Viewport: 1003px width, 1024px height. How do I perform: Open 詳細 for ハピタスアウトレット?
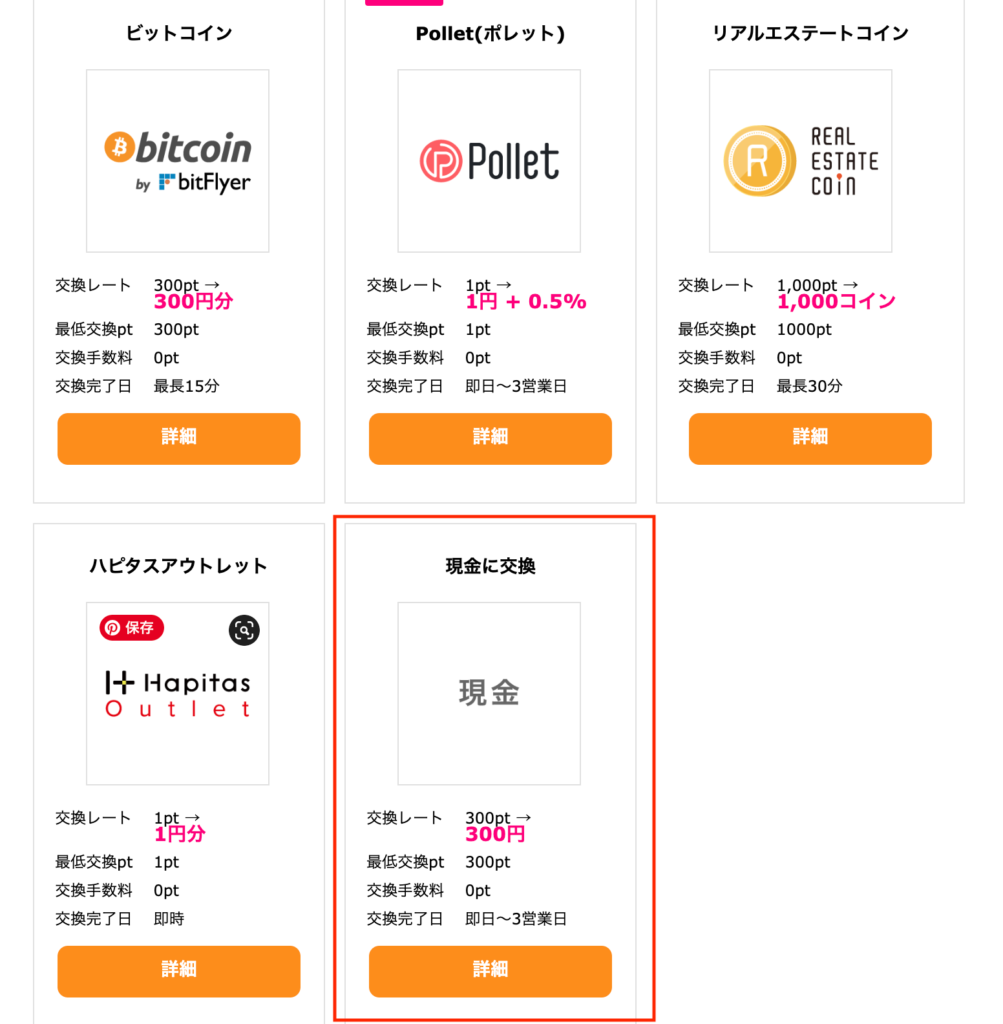[x=179, y=971]
